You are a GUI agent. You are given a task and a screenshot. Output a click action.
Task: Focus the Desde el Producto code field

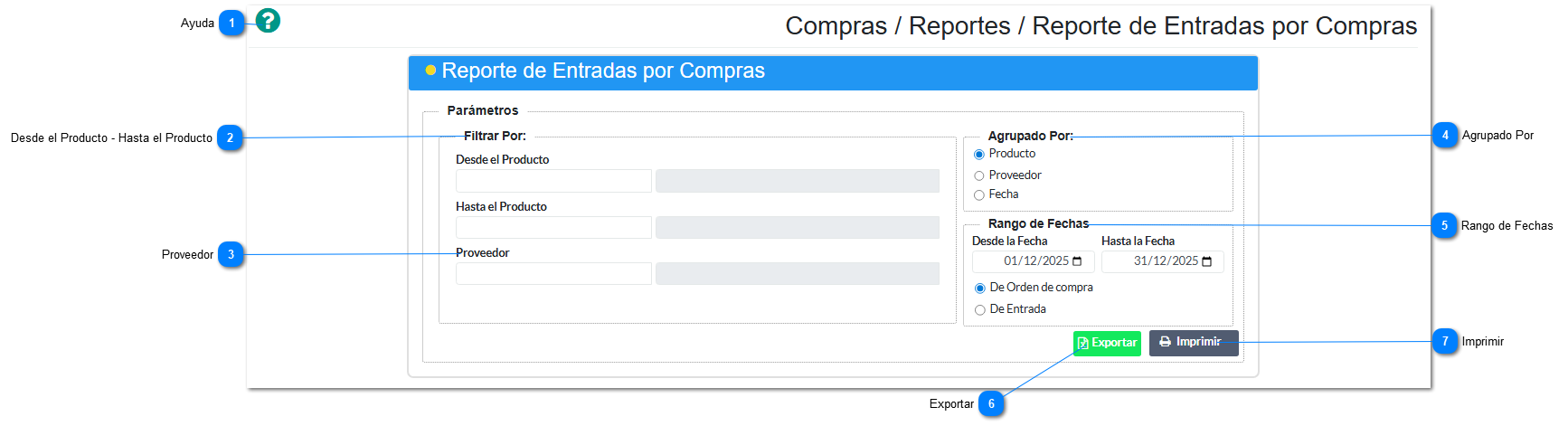pos(553,181)
